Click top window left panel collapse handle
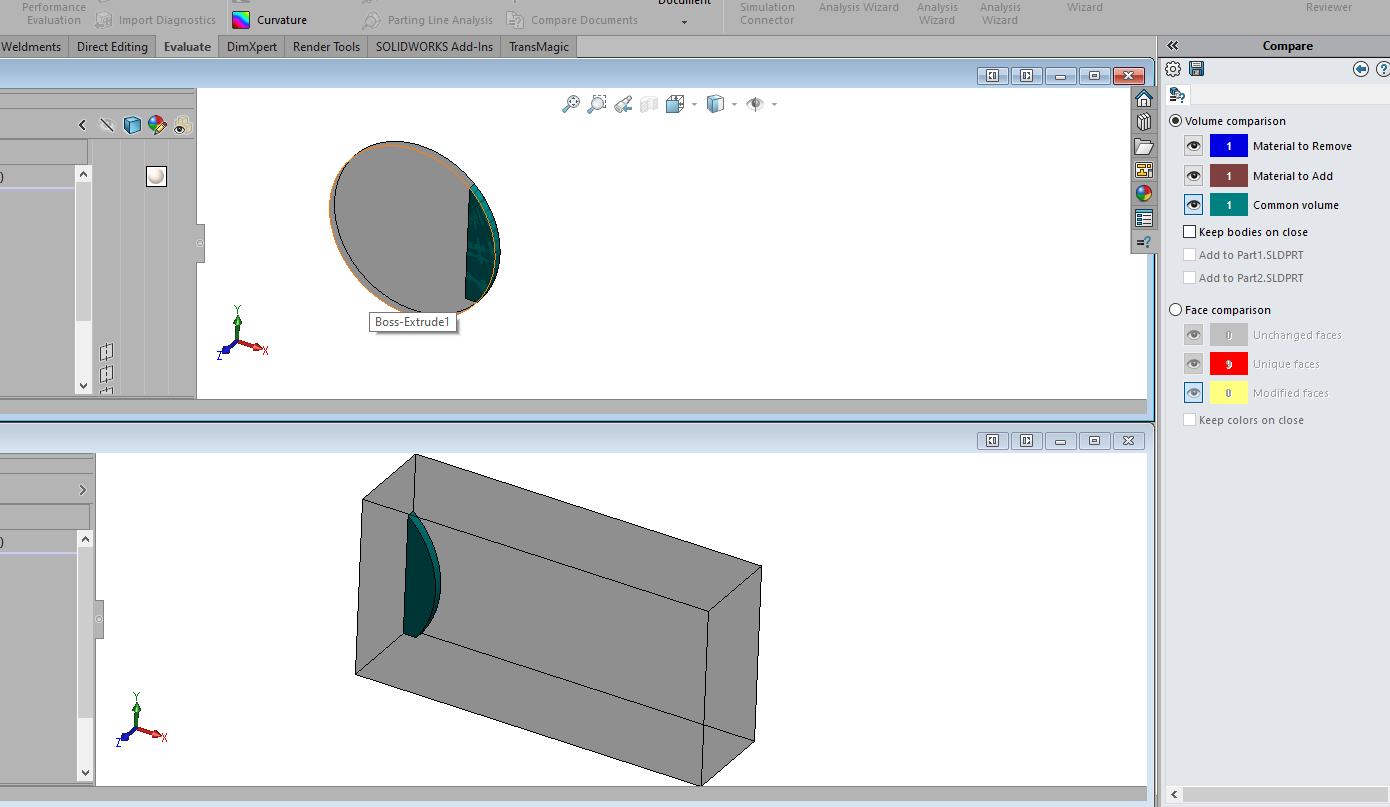The height and width of the screenshot is (807, 1390). click(200, 243)
